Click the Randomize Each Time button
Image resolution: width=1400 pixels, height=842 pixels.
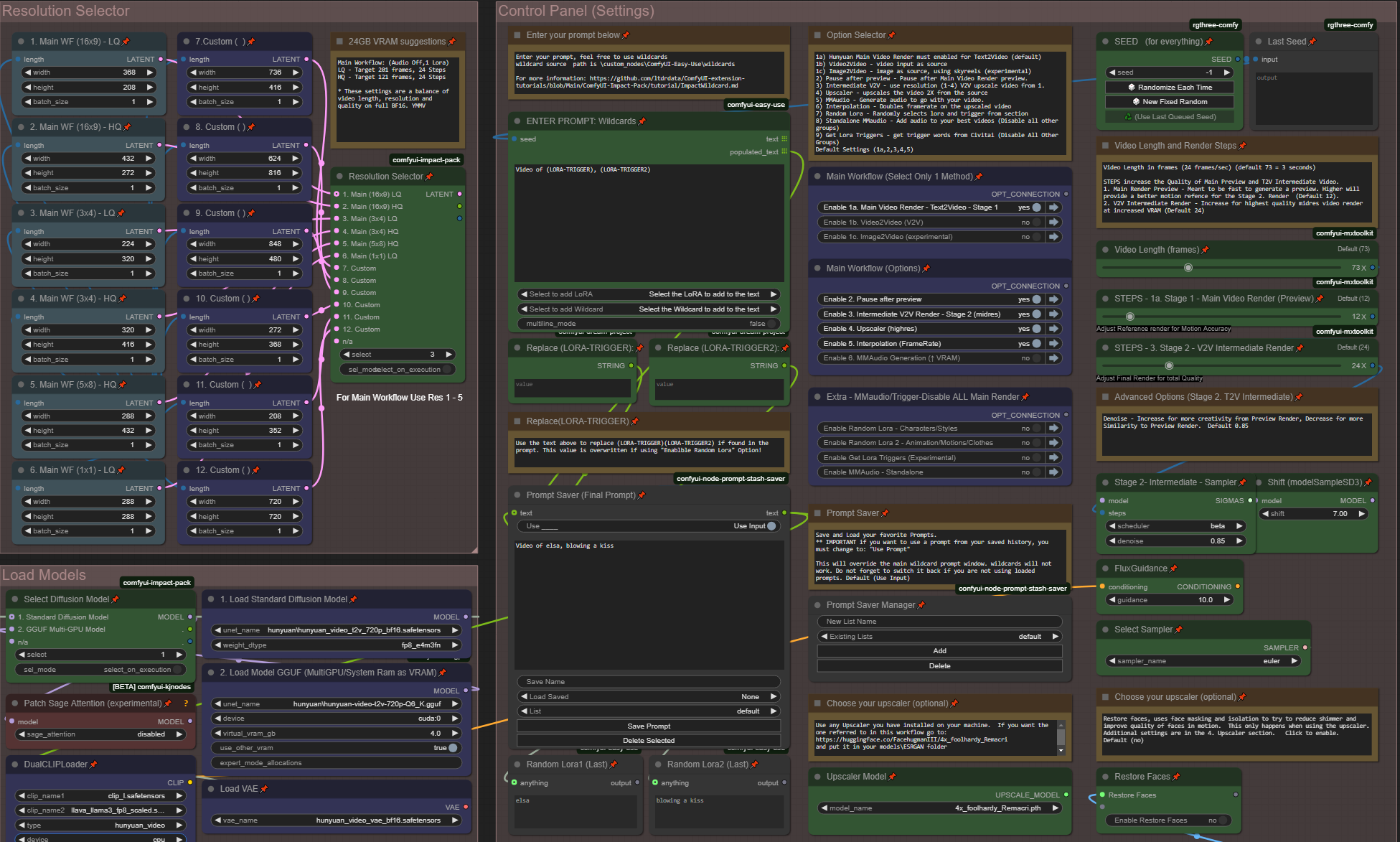tap(1168, 86)
